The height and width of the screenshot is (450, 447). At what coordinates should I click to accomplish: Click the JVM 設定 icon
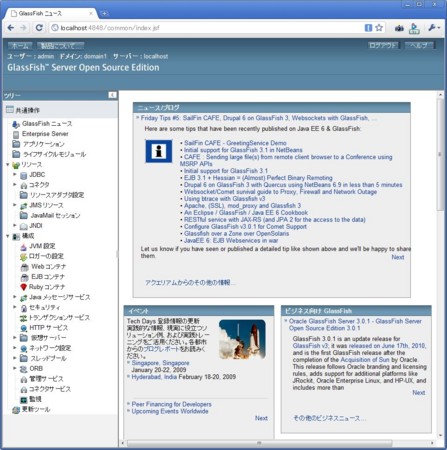[x=23, y=247]
